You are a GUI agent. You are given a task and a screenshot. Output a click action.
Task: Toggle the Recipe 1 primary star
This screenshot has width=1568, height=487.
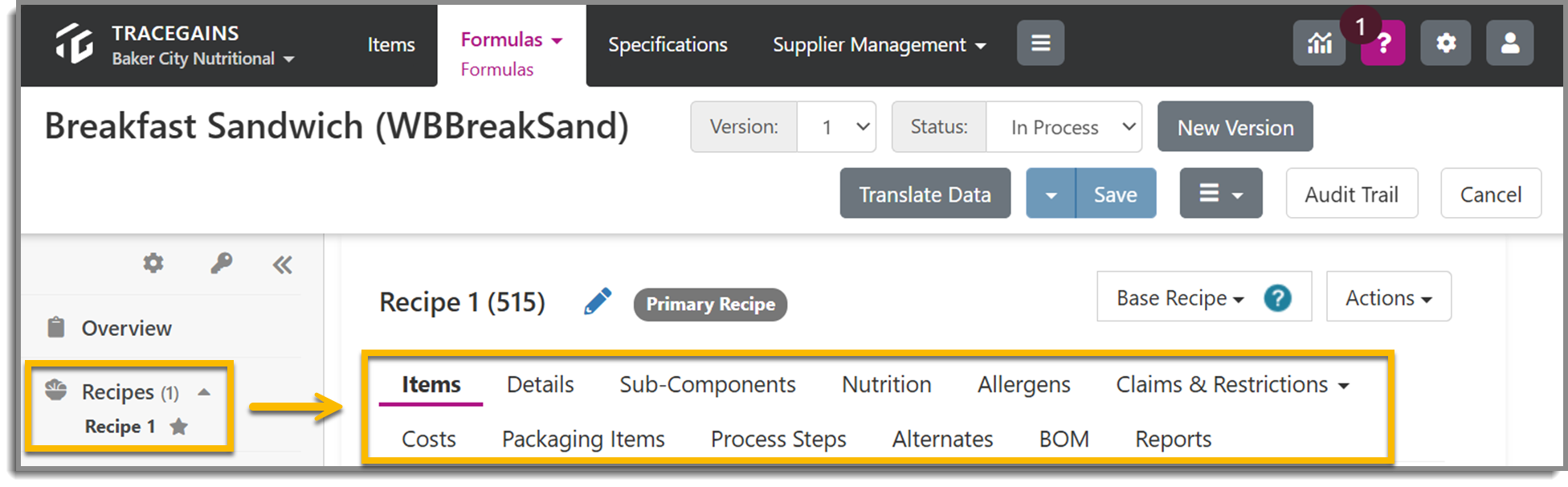[x=179, y=427]
